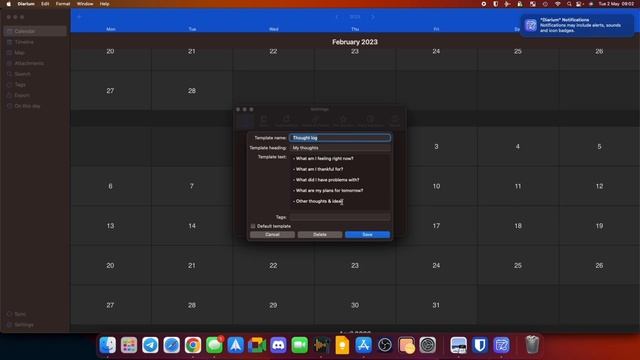Cancel the template dialog
640x360 pixels.
(x=272, y=235)
